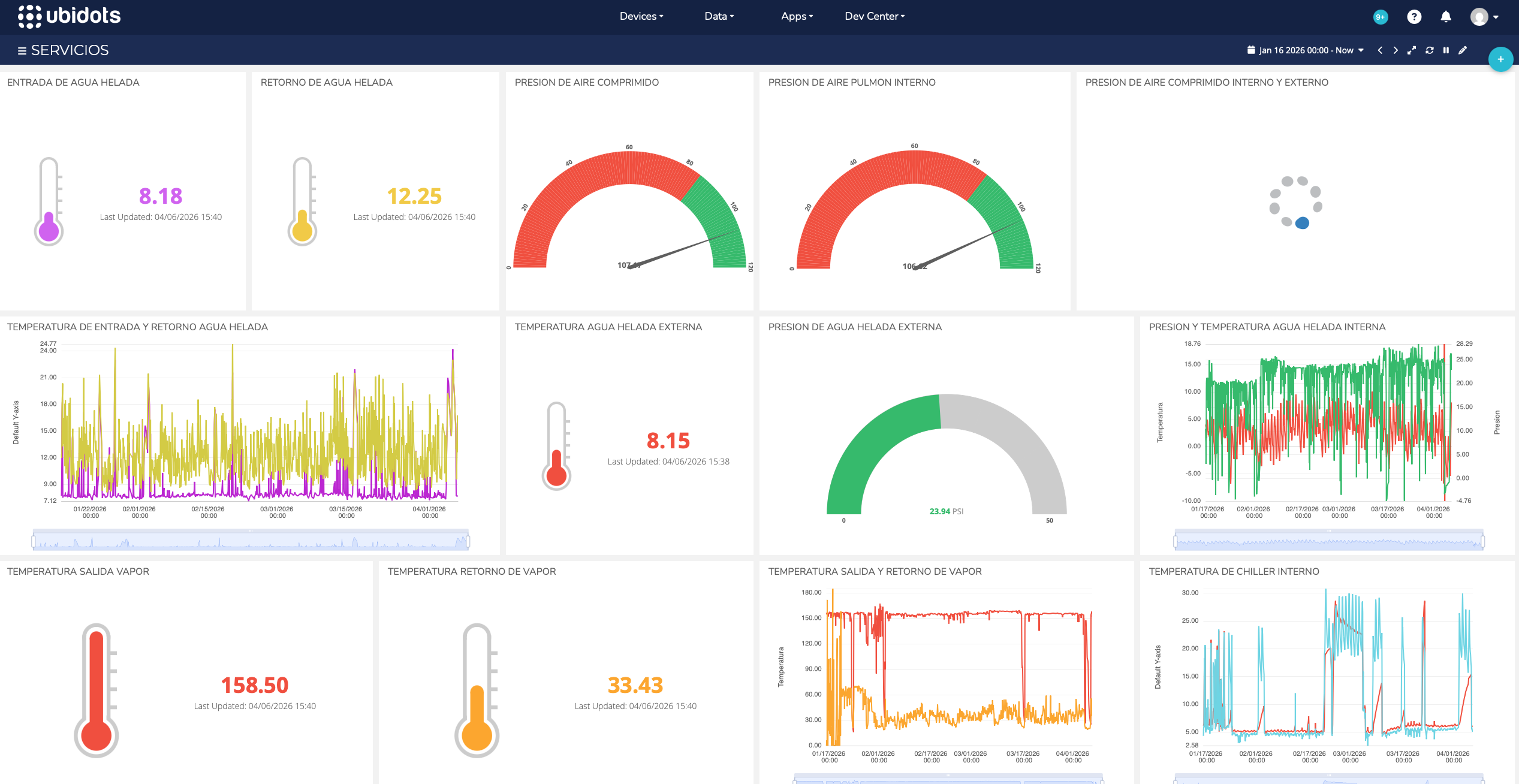
Task: Open the Dev Center menu
Action: click(x=875, y=16)
